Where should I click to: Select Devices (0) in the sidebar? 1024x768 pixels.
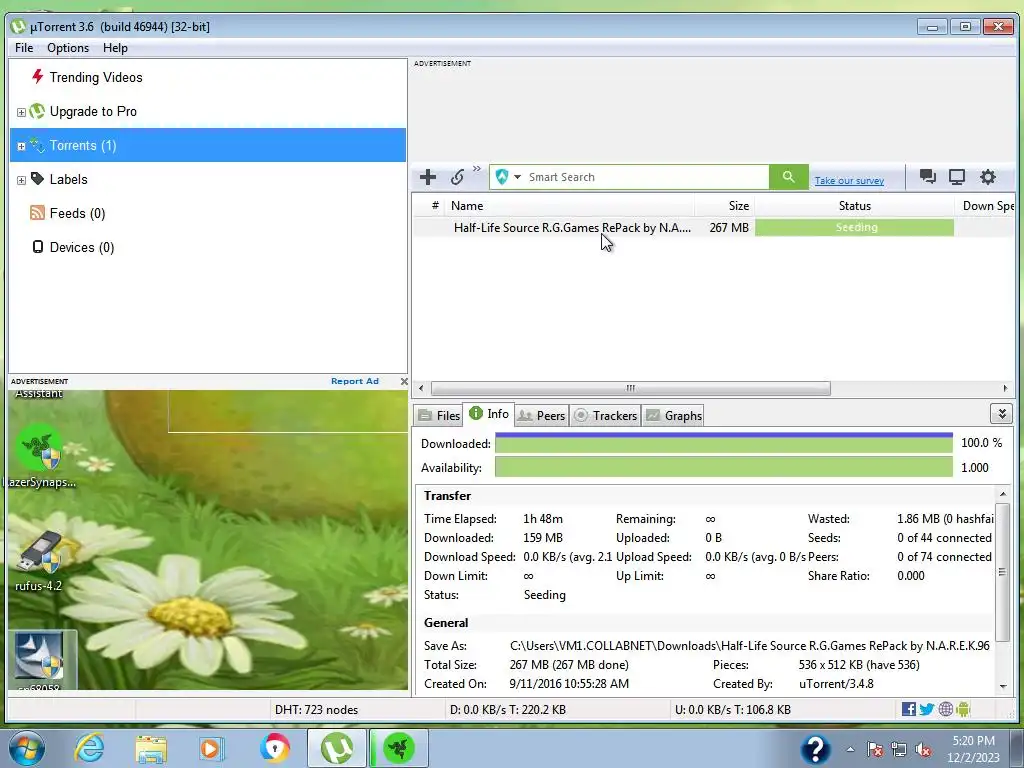[82, 247]
